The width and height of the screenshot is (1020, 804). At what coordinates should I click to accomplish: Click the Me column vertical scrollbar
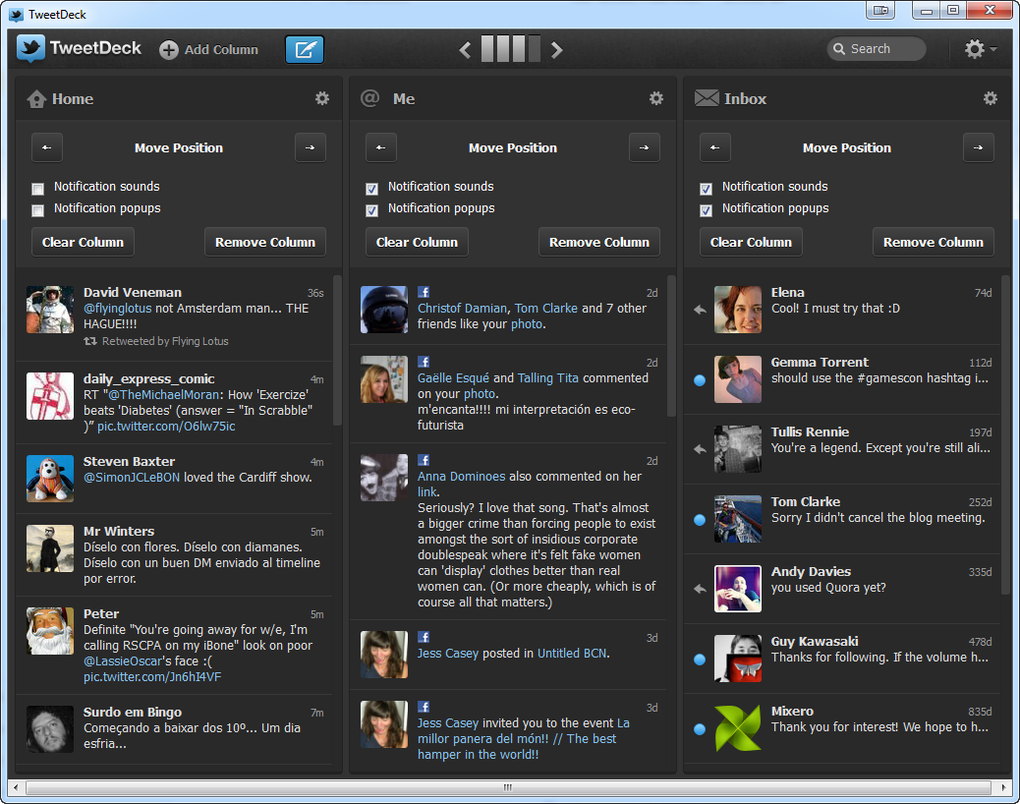[x=671, y=346]
